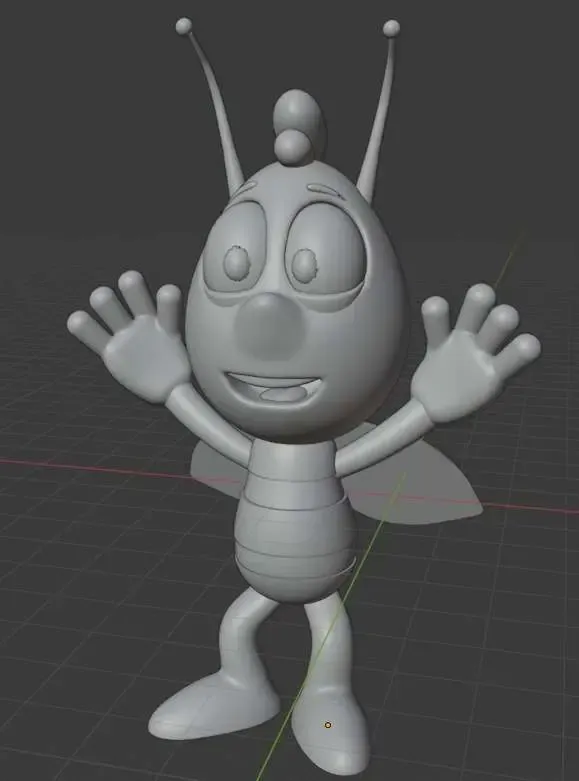Select the character's round nose mesh
Screen dimensions: 579x781
270,326
